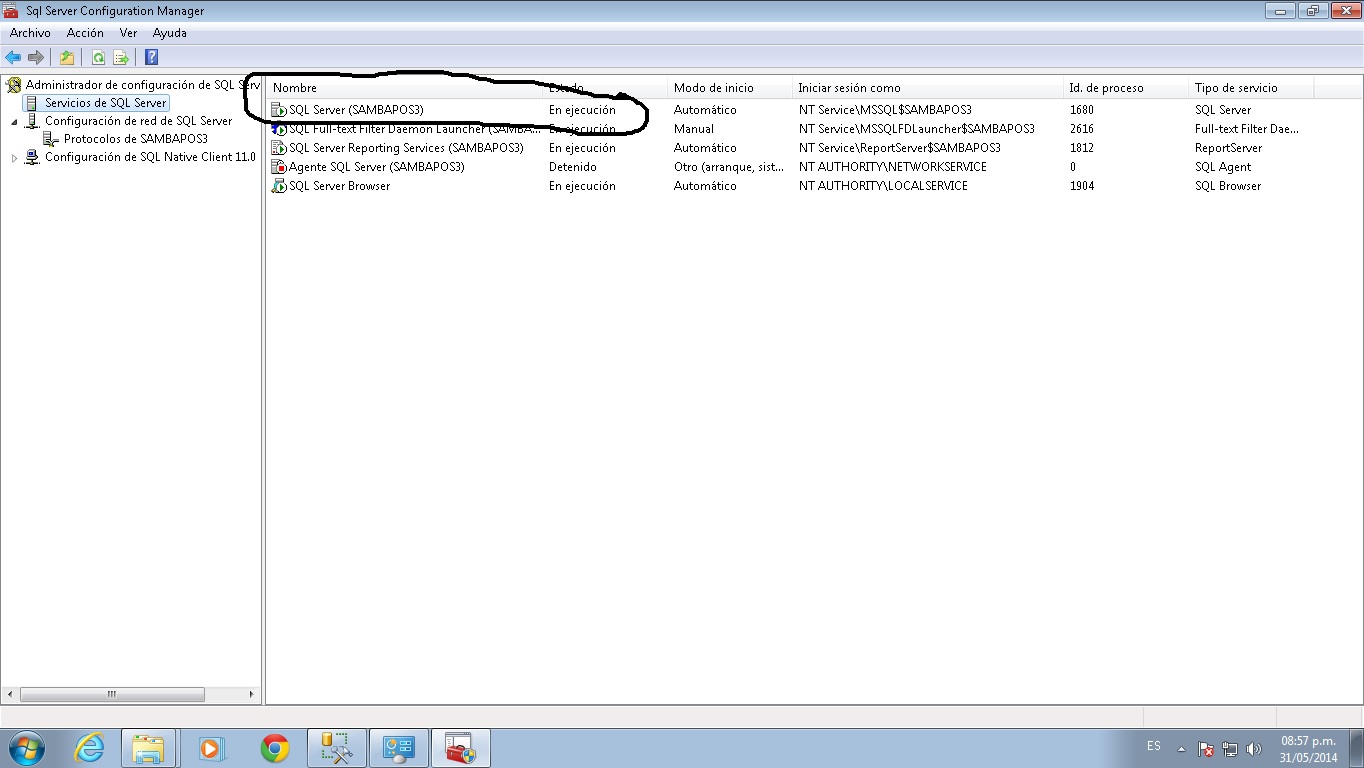The height and width of the screenshot is (768, 1364).
Task: Launch Internet Explorer from the taskbar
Action: pyautogui.click(x=89, y=748)
